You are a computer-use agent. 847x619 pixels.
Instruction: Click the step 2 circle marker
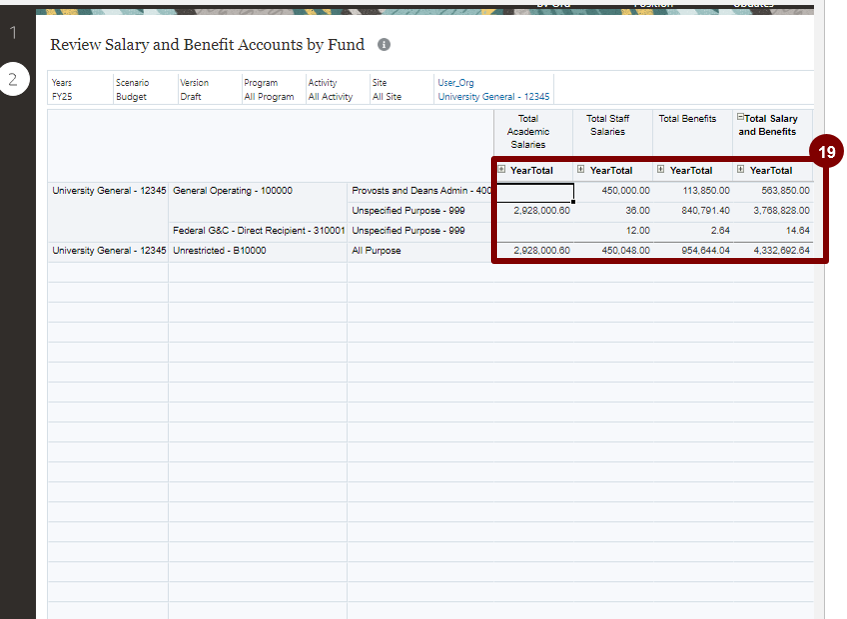coord(13,80)
